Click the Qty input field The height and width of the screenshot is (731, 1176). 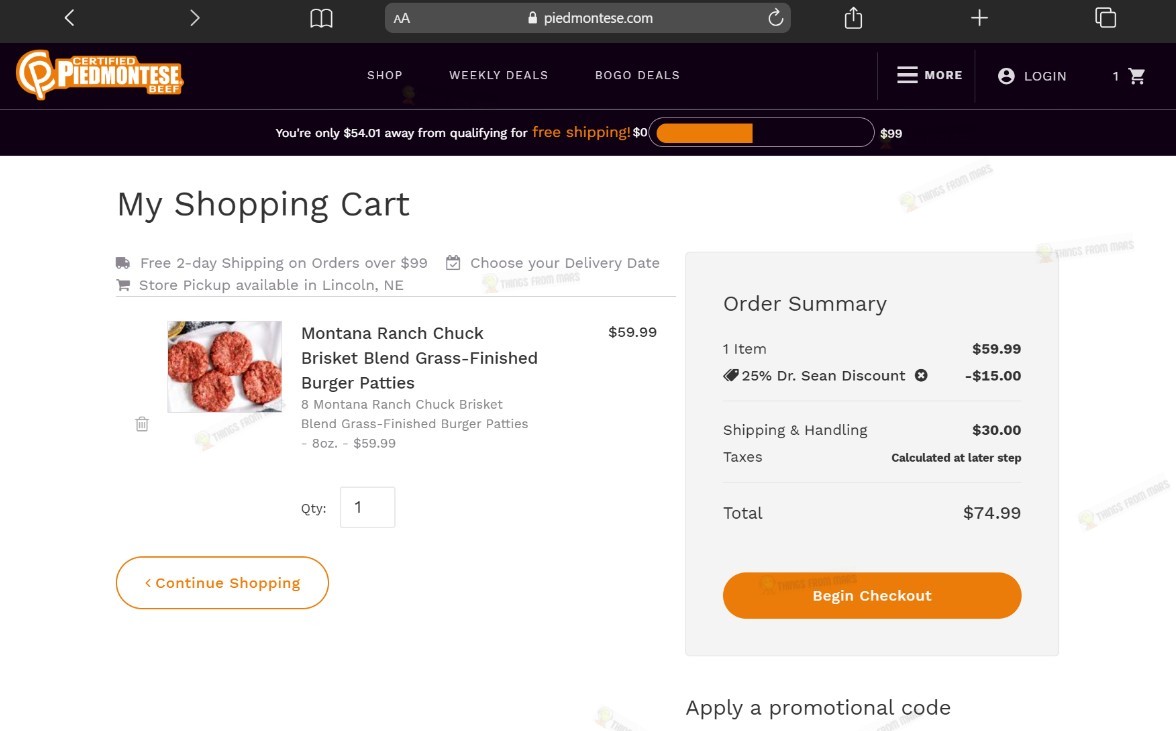[x=368, y=508]
